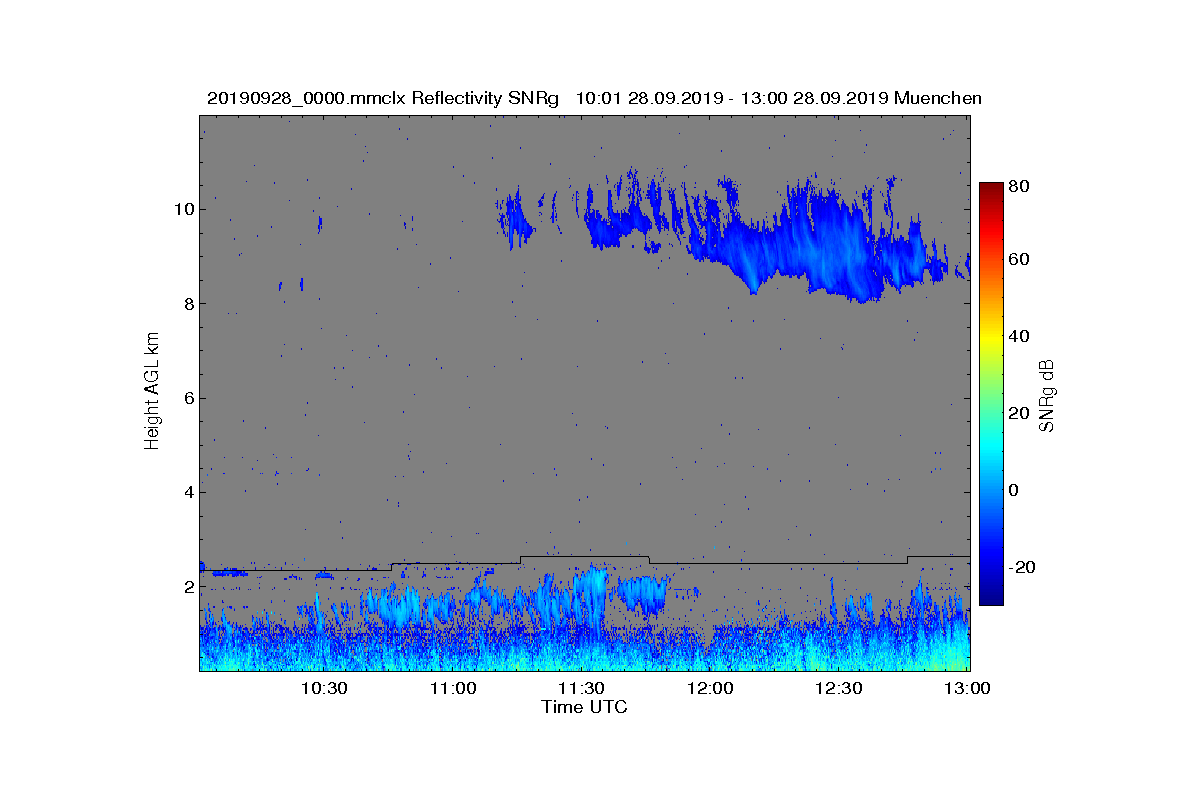Viewport: 1200px width, 800px height.
Task: Click the 11:00 time tick label
Action: tap(453, 688)
